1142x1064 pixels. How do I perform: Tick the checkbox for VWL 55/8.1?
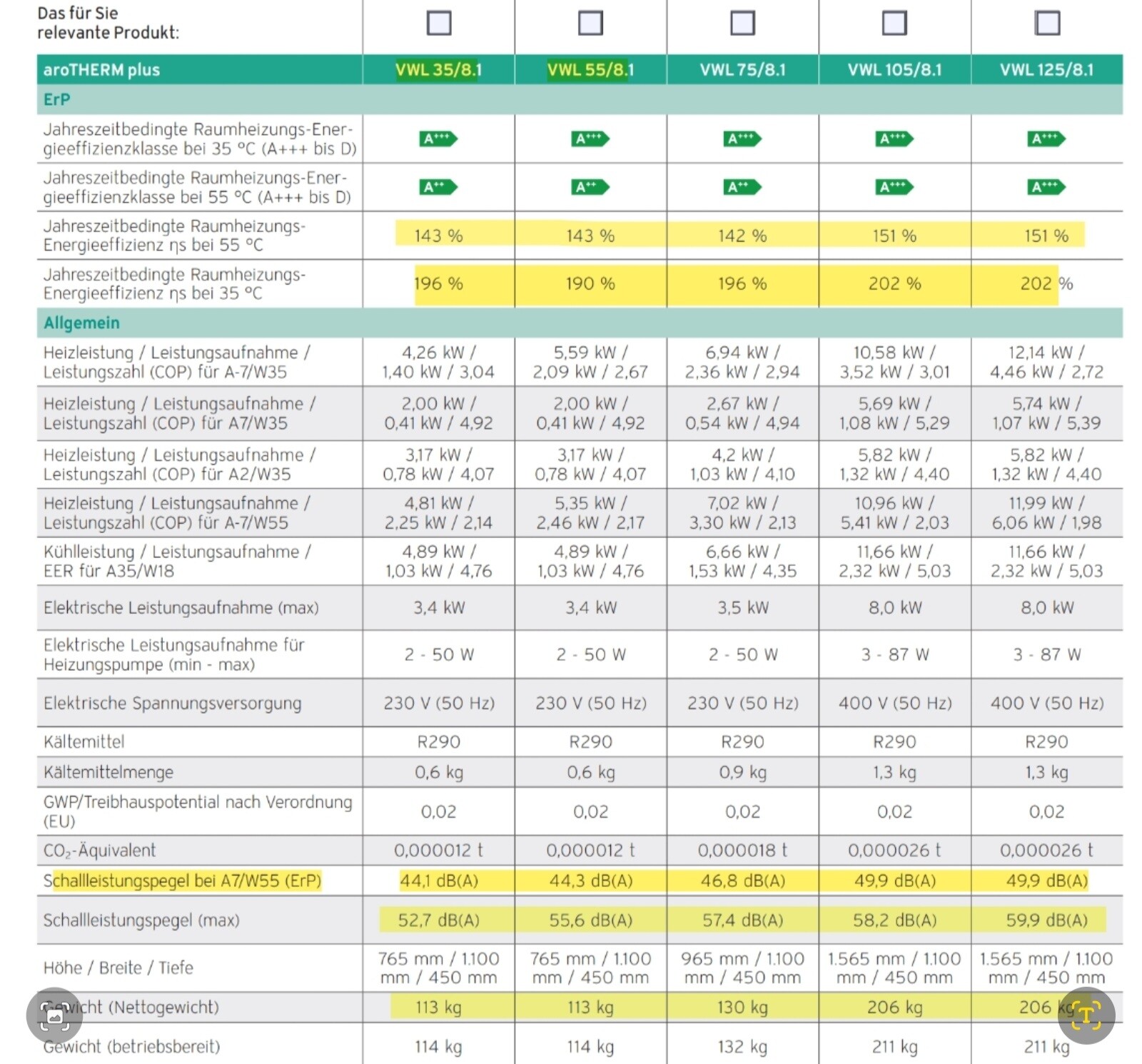pyautogui.click(x=590, y=23)
